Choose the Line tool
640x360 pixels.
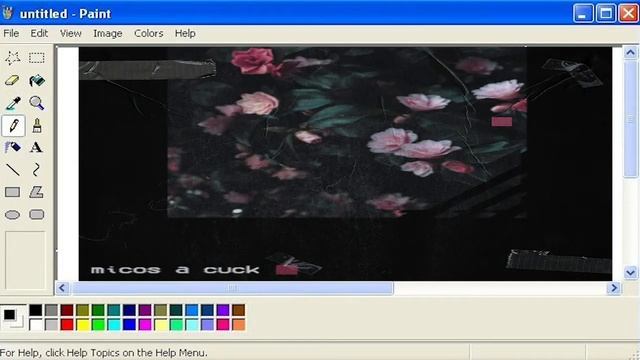(x=13, y=169)
